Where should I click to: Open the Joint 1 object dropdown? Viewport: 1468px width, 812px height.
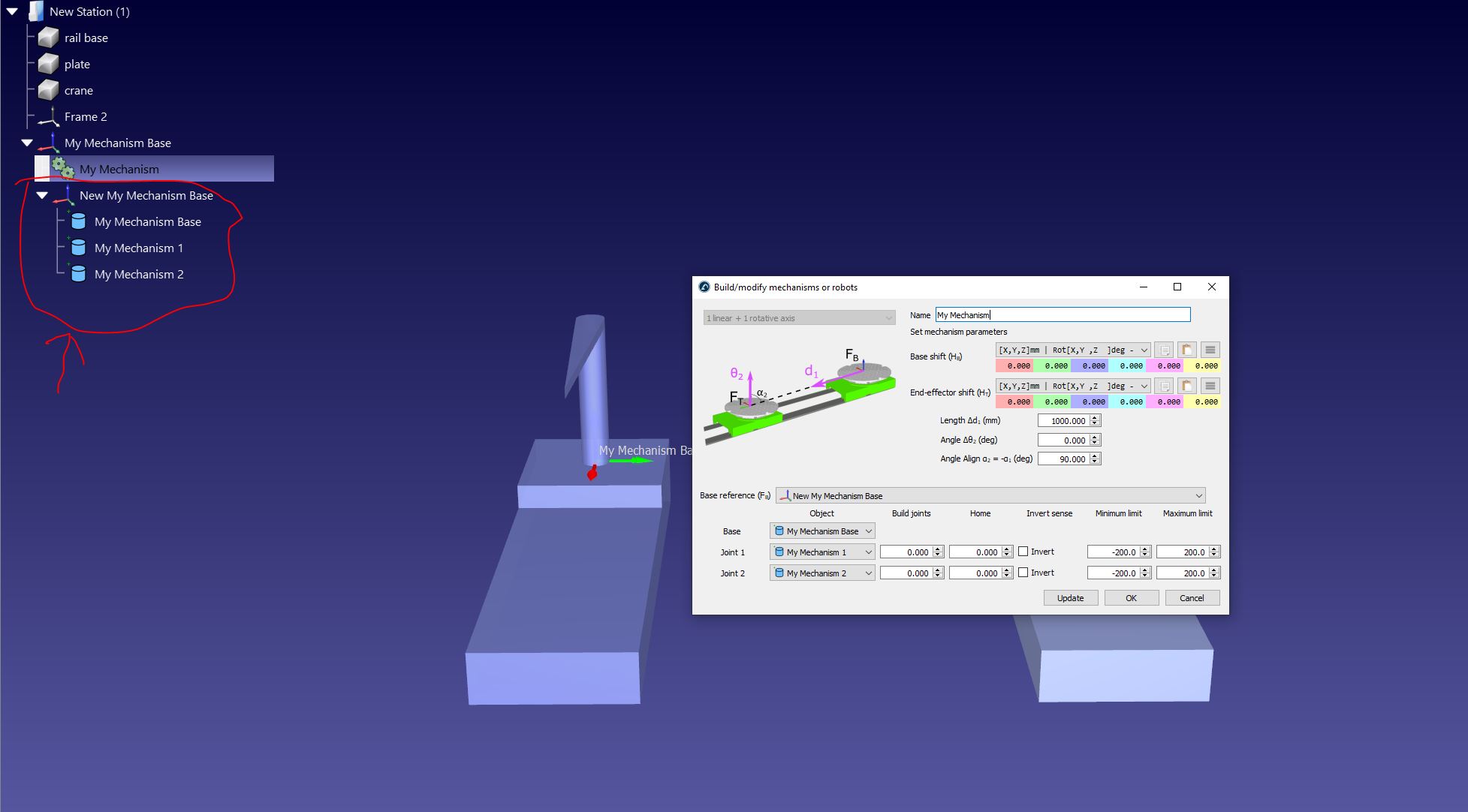coord(822,552)
